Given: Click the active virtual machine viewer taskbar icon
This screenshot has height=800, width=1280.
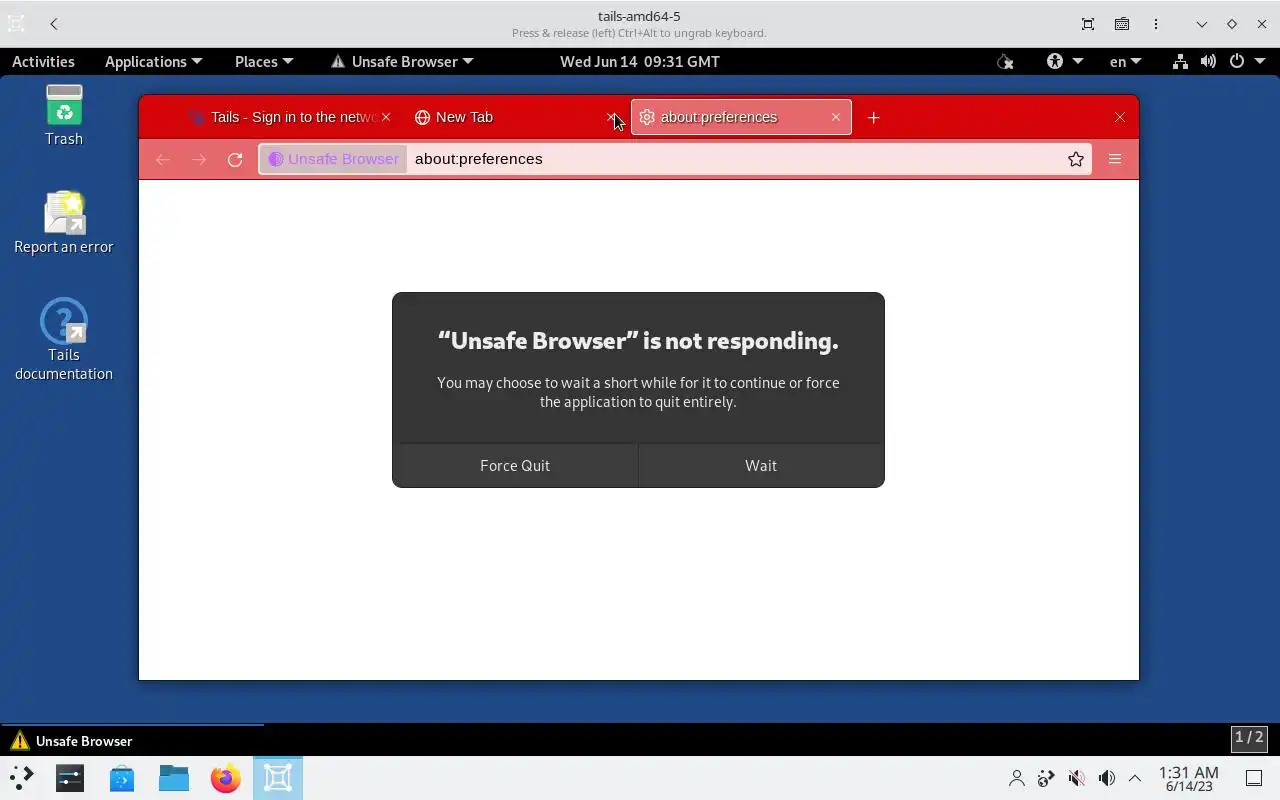Looking at the screenshot, I should (278, 778).
